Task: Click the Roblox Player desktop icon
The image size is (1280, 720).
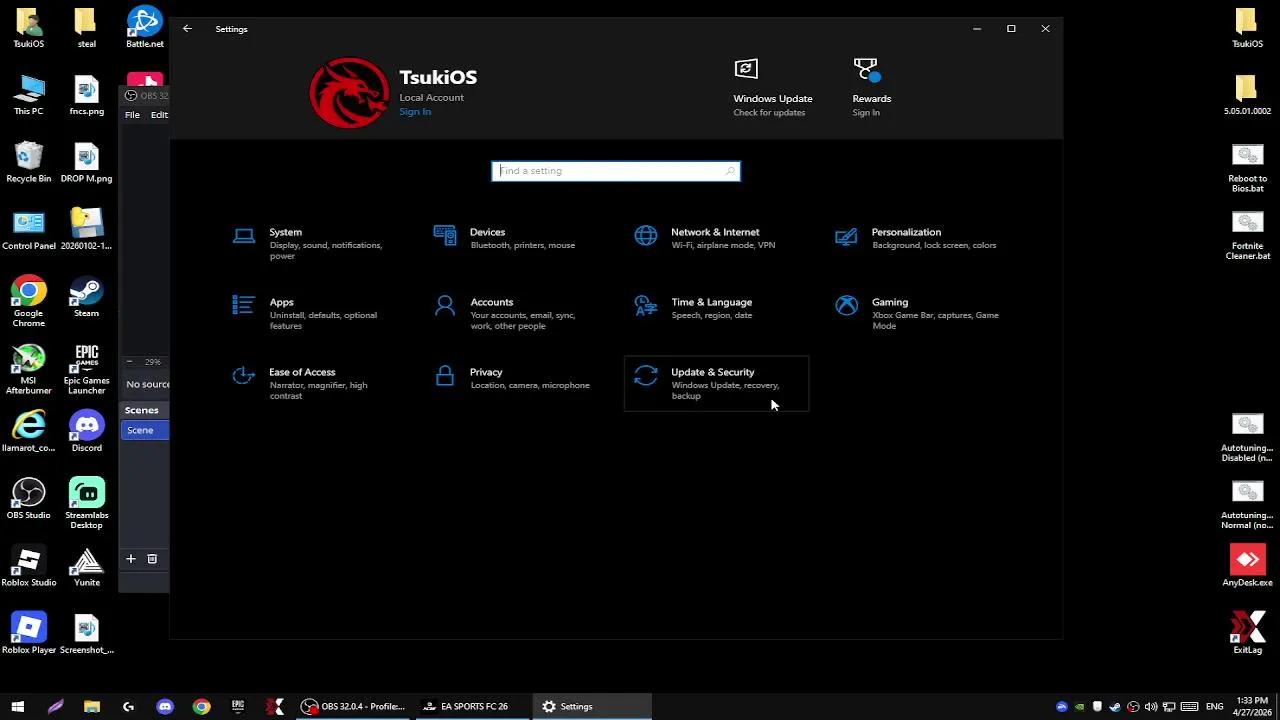Action: (28, 633)
